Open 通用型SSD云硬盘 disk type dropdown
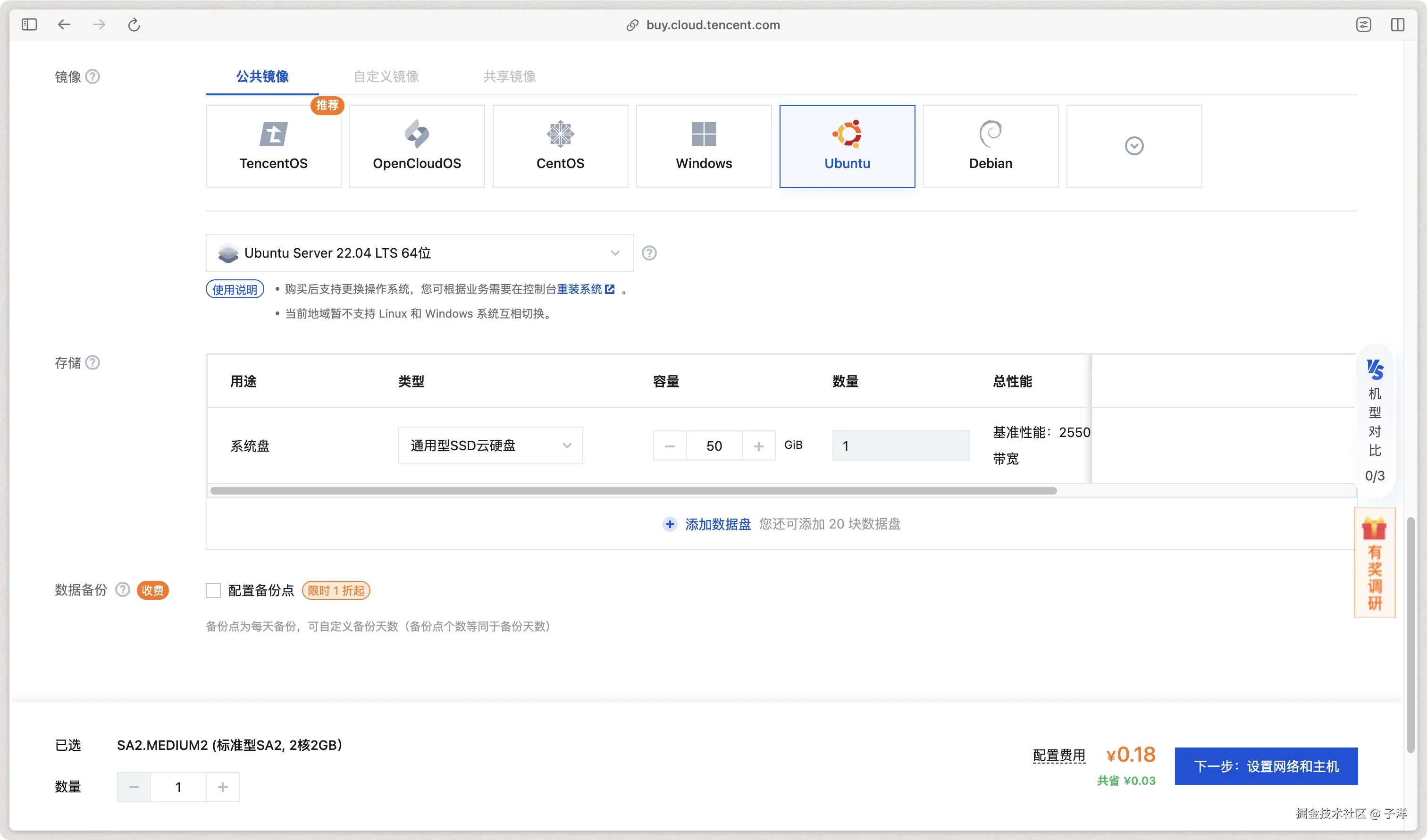This screenshot has height=840, width=1427. point(490,446)
